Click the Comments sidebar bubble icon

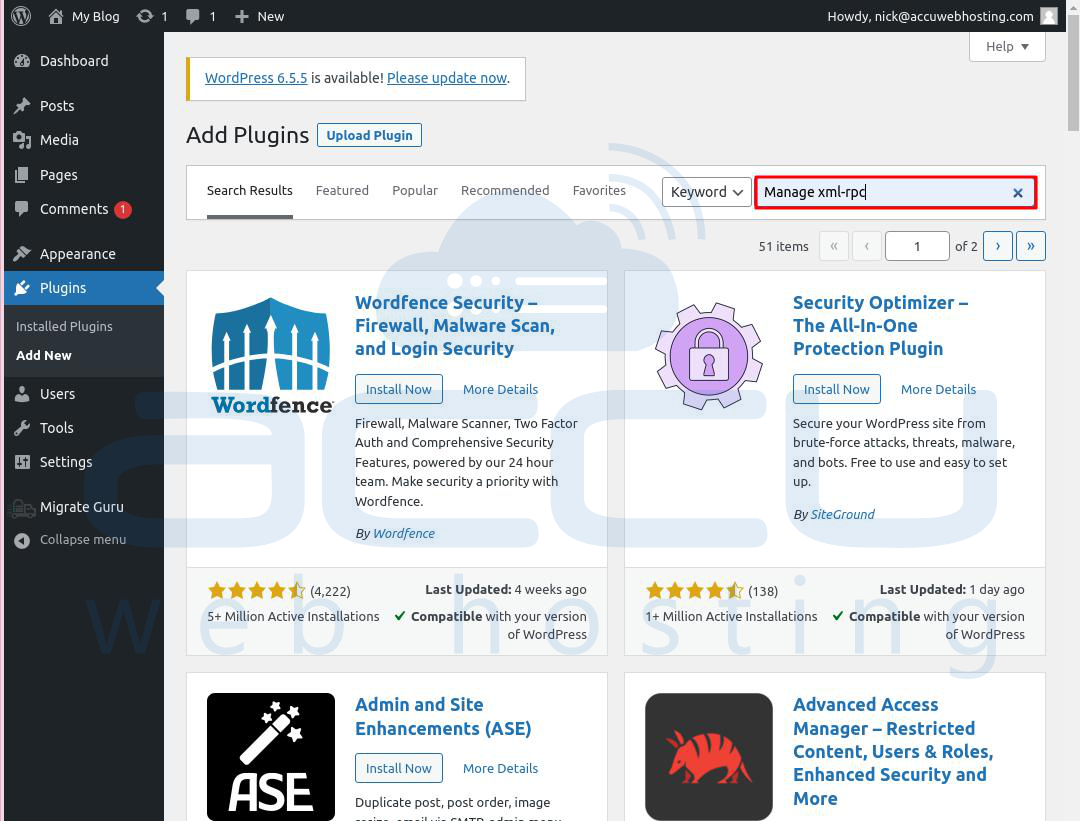[22, 209]
